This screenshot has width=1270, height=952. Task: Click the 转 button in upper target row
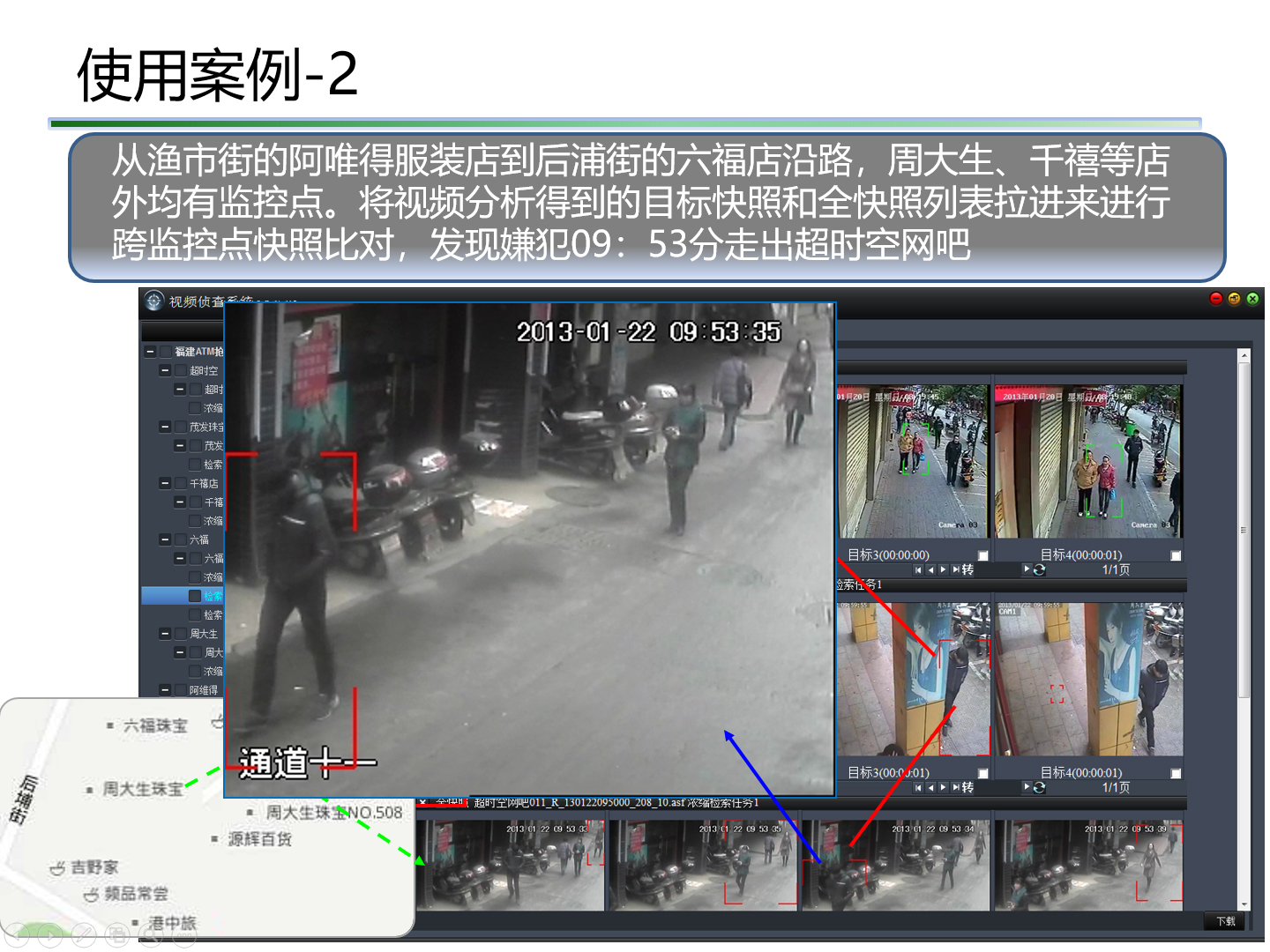968,570
